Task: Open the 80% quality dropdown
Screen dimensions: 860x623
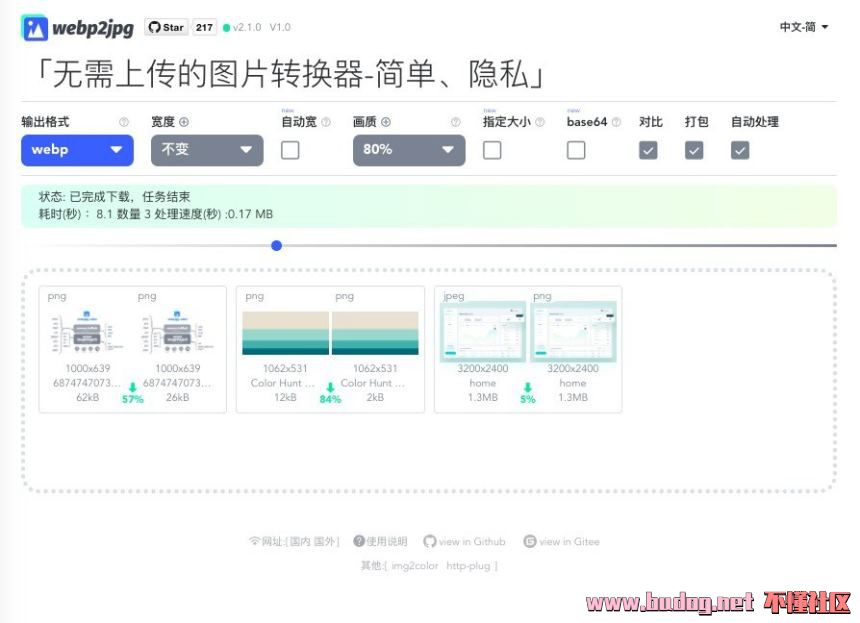Action: pos(408,150)
